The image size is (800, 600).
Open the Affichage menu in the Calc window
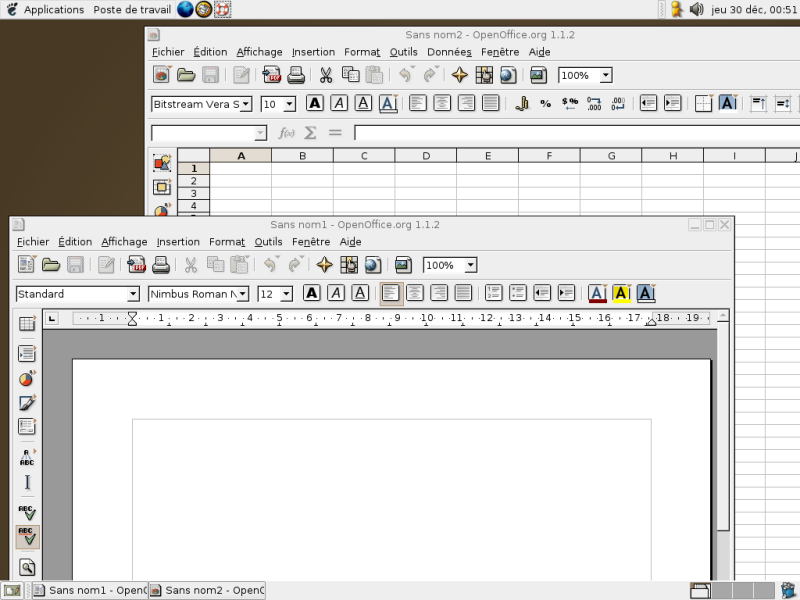pyautogui.click(x=259, y=52)
